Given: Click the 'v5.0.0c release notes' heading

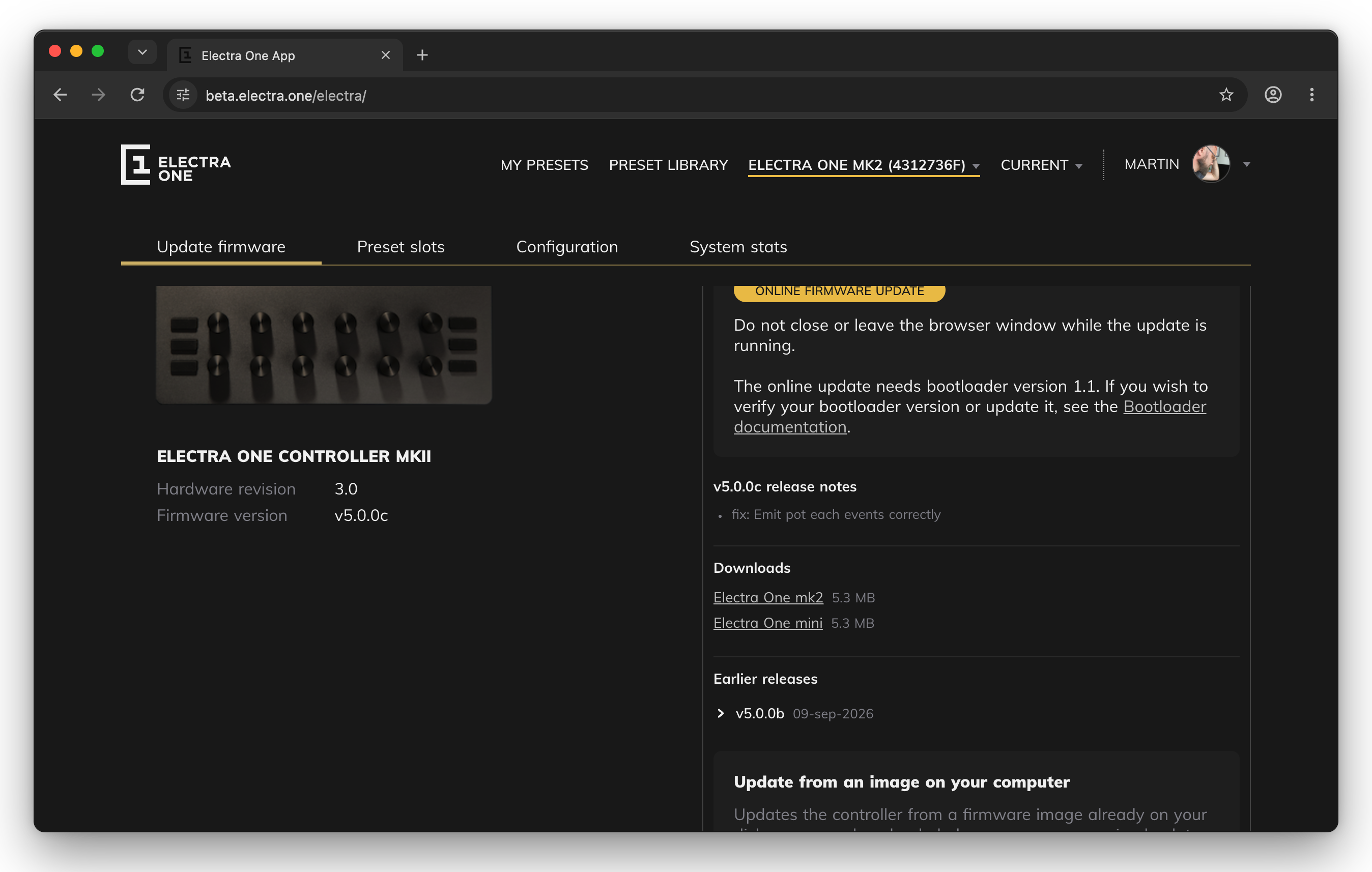Looking at the screenshot, I should 785,486.
